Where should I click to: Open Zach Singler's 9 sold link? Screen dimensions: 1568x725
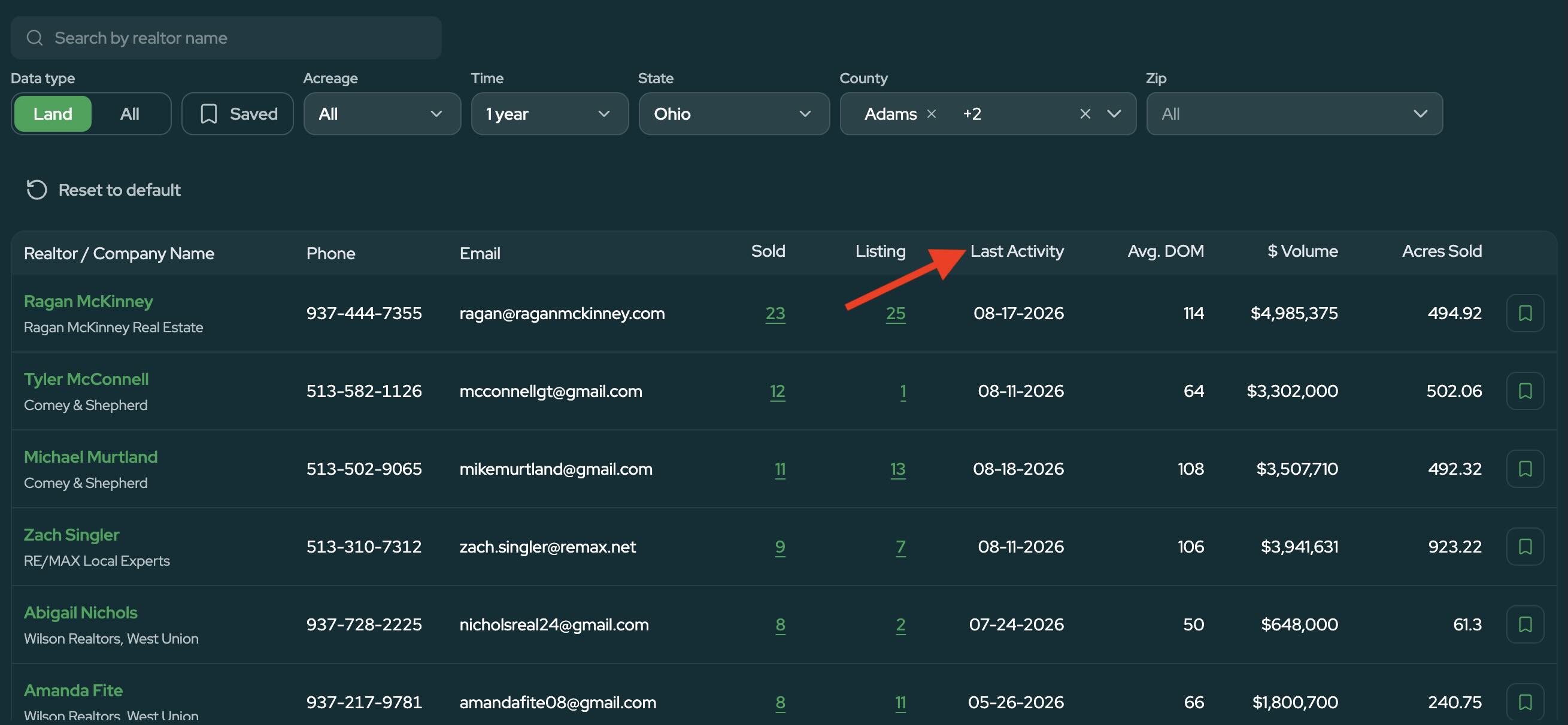(780, 547)
